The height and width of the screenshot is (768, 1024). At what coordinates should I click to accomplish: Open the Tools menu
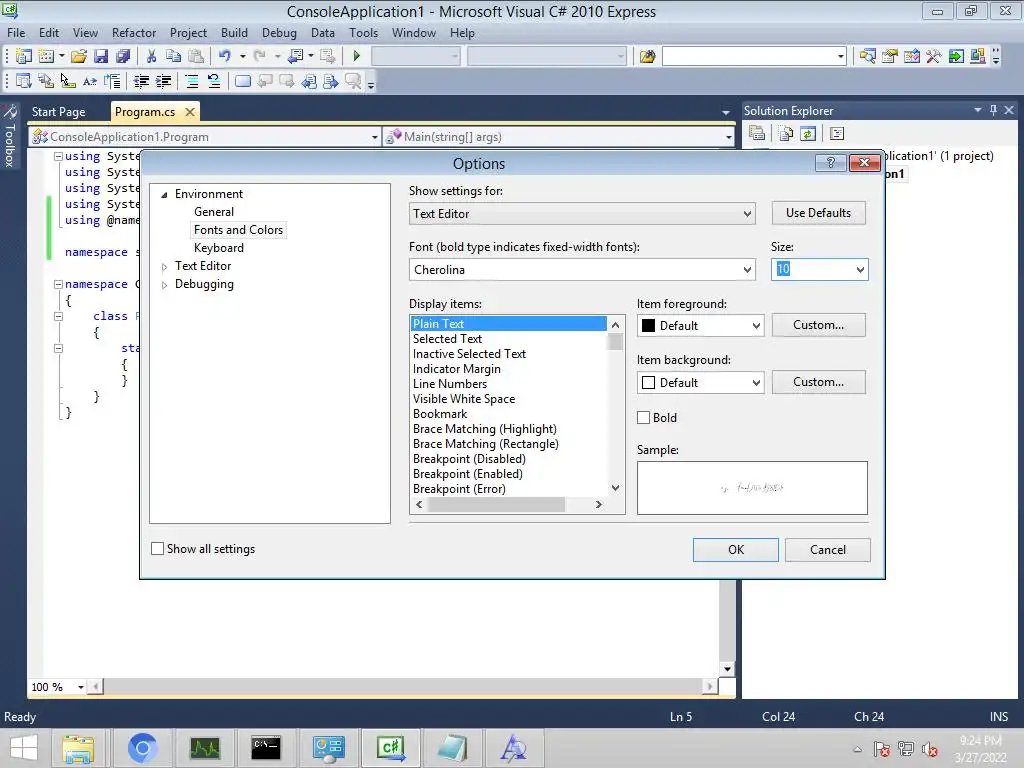pyautogui.click(x=363, y=33)
